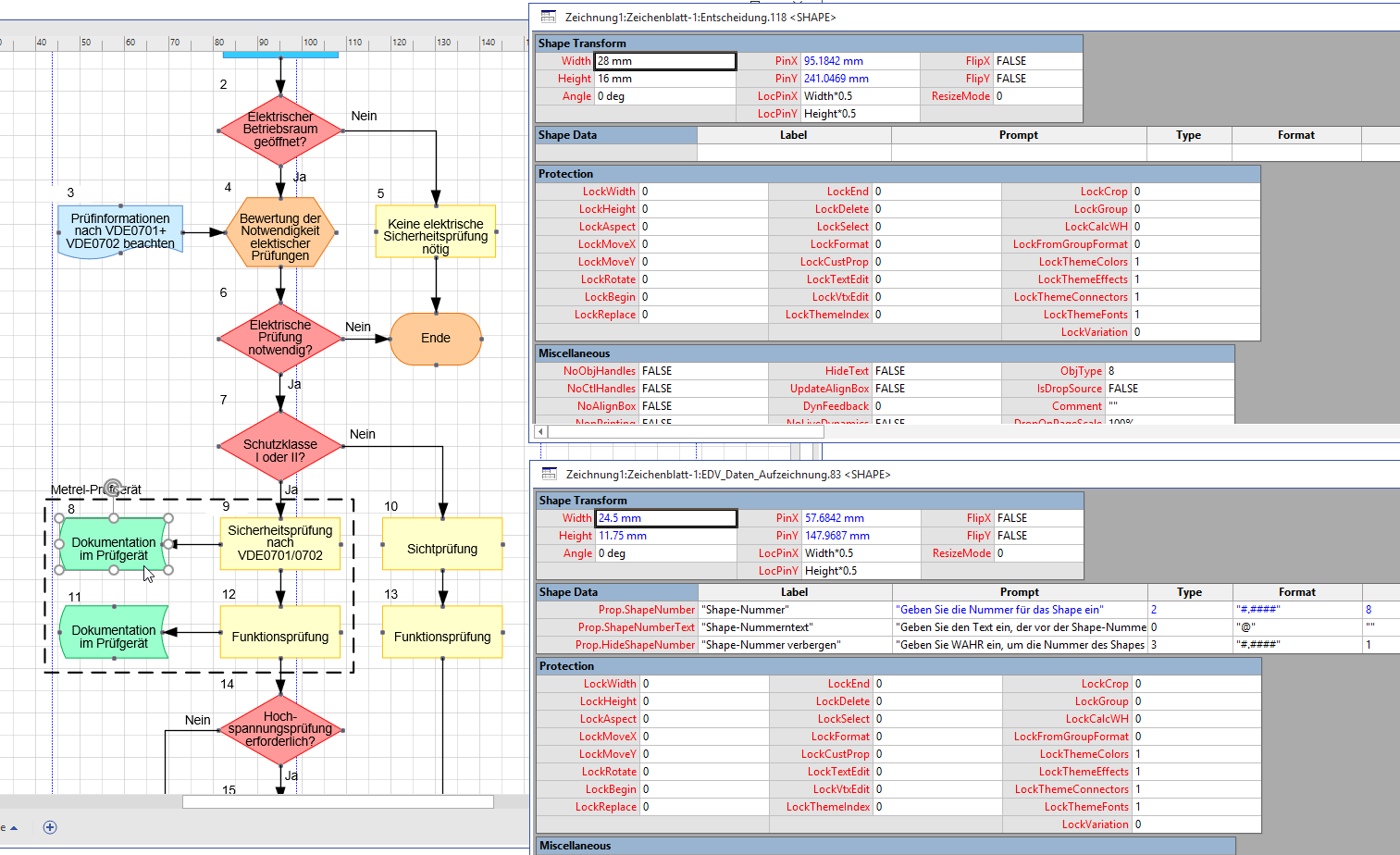Select the Prop.ShapeNumber row name
Viewport: 1400px width, 855px height.
[646, 610]
